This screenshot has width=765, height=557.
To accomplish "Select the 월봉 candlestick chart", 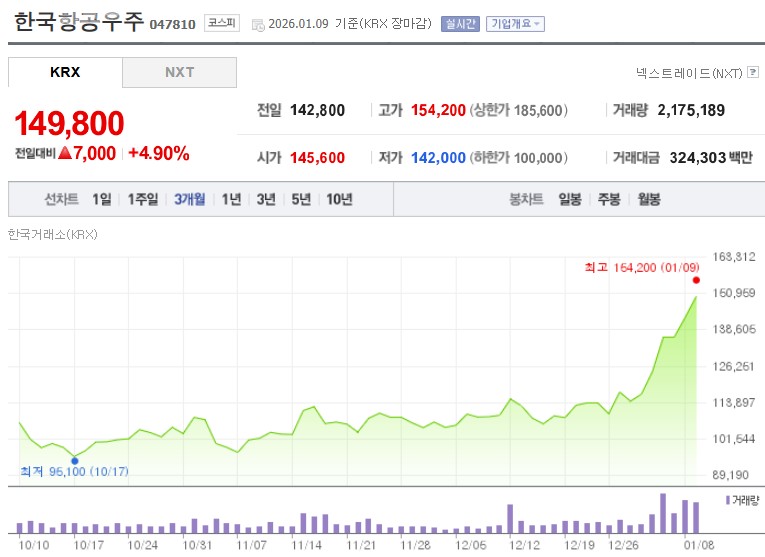I will point(649,199).
